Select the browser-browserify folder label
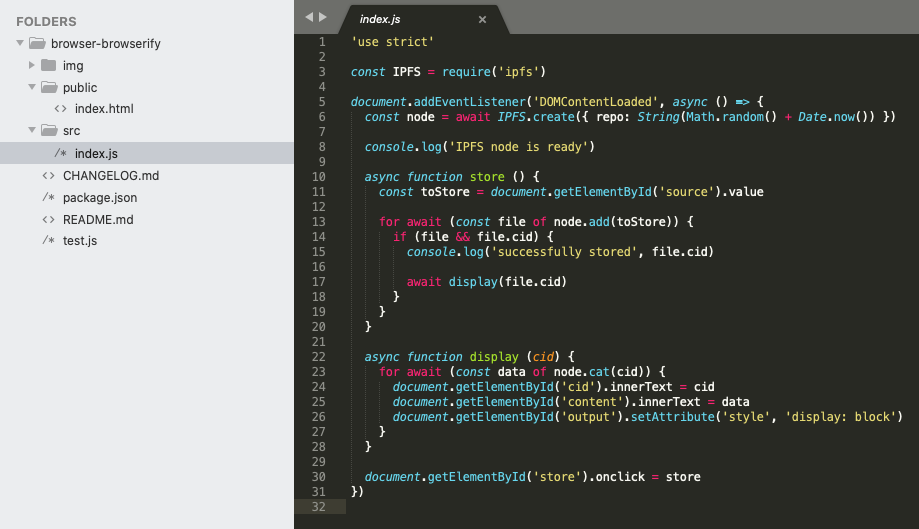The height and width of the screenshot is (529, 919). coord(105,43)
